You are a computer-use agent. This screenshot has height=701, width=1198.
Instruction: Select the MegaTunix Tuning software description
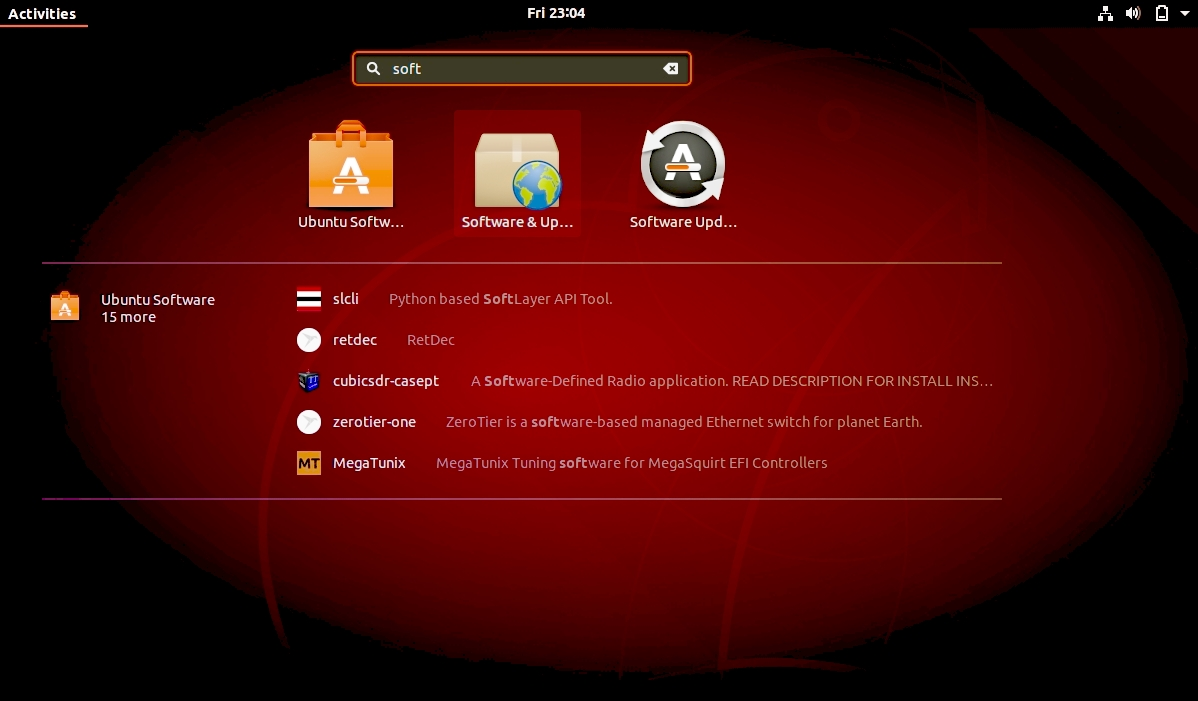(x=631, y=463)
